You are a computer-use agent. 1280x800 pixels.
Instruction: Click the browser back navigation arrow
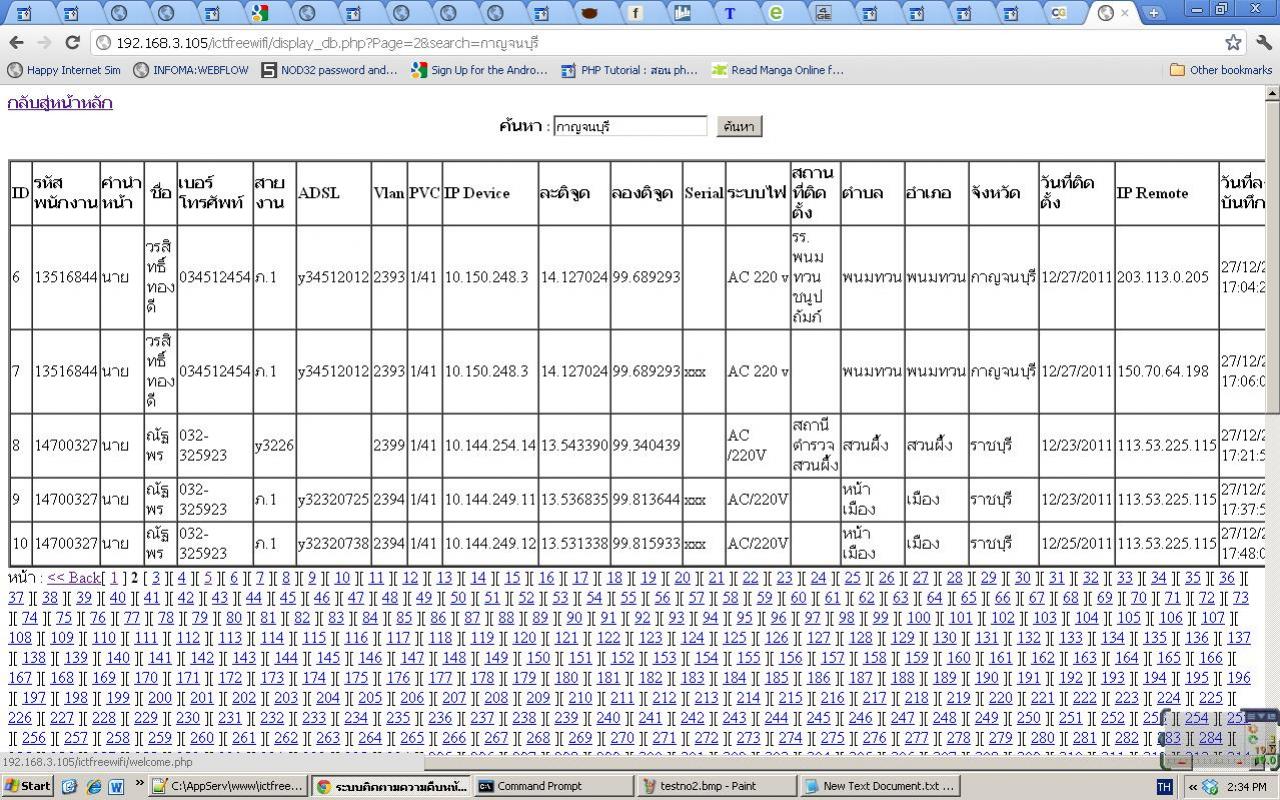[17, 44]
